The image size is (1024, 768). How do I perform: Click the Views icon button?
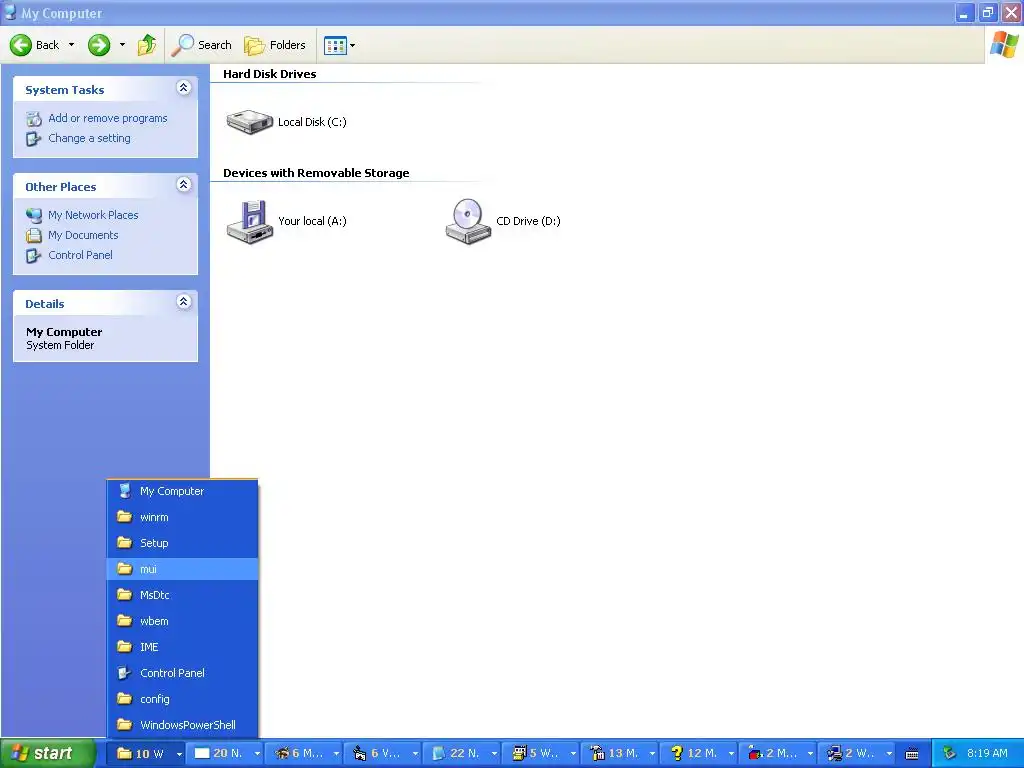(x=335, y=45)
